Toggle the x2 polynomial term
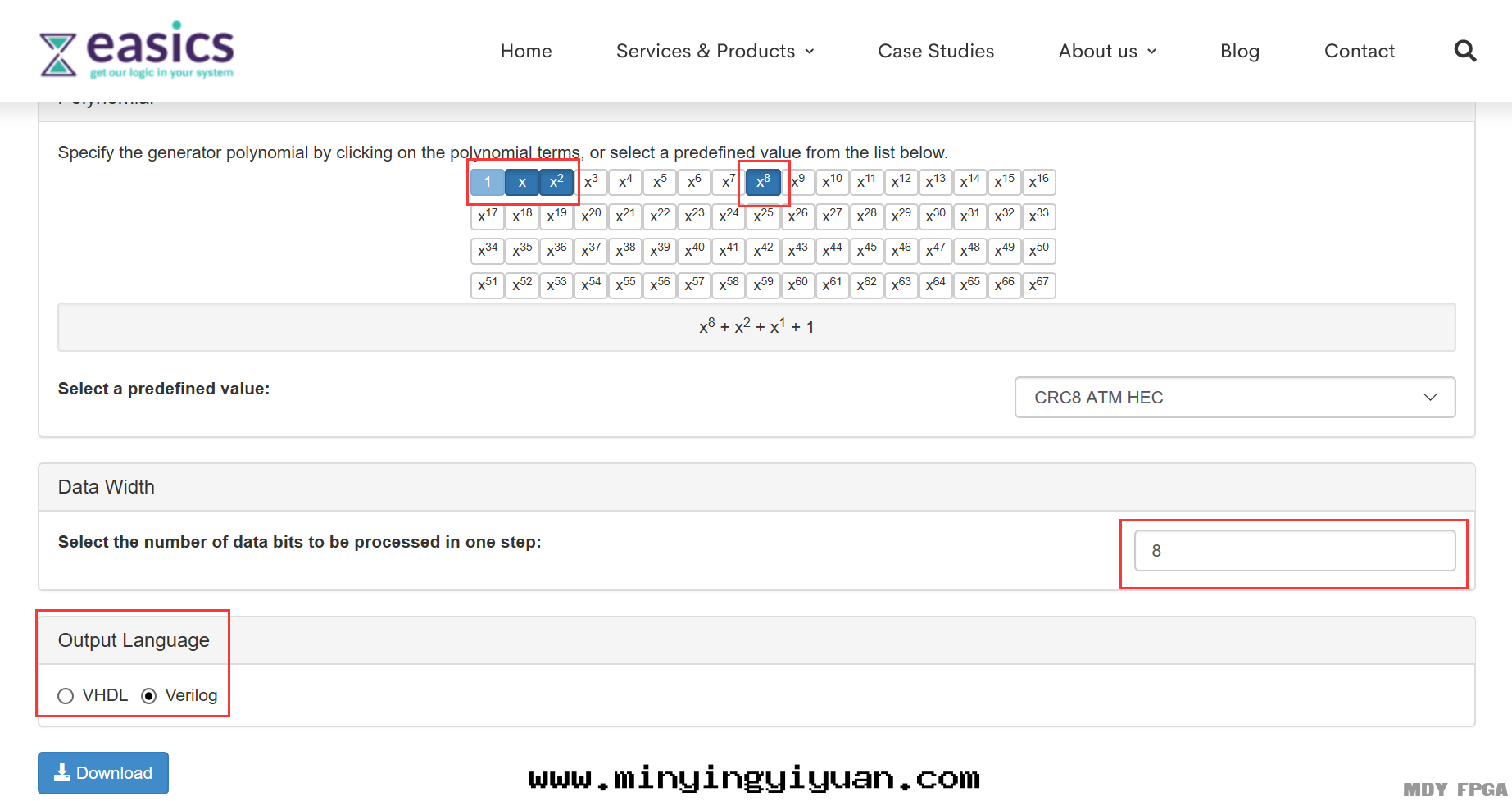The width and height of the screenshot is (1512, 801). [x=556, y=181]
